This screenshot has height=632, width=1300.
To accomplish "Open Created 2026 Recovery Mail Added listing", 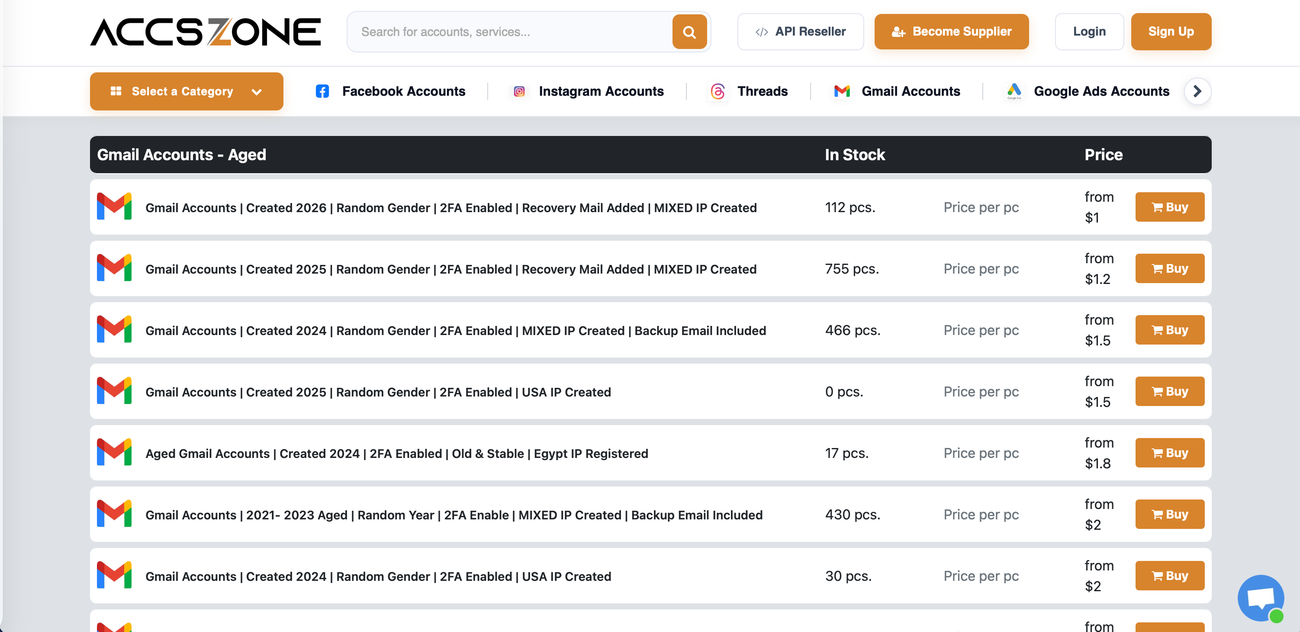I will click(451, 208).
